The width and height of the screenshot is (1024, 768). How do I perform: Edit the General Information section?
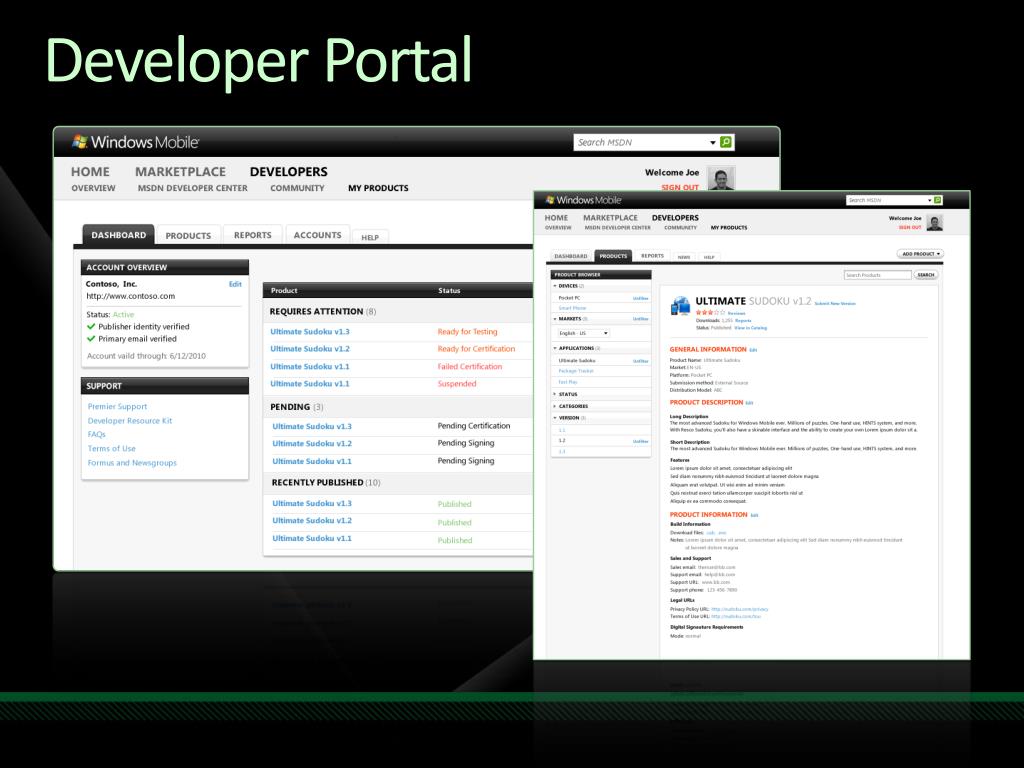[753, 350]
